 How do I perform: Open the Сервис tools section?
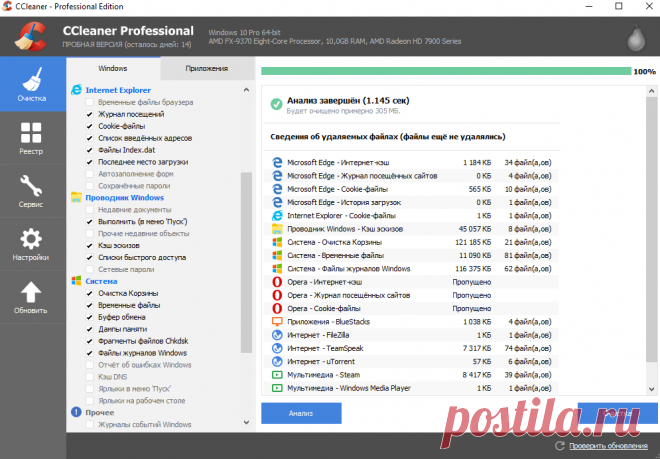[32, 191]
